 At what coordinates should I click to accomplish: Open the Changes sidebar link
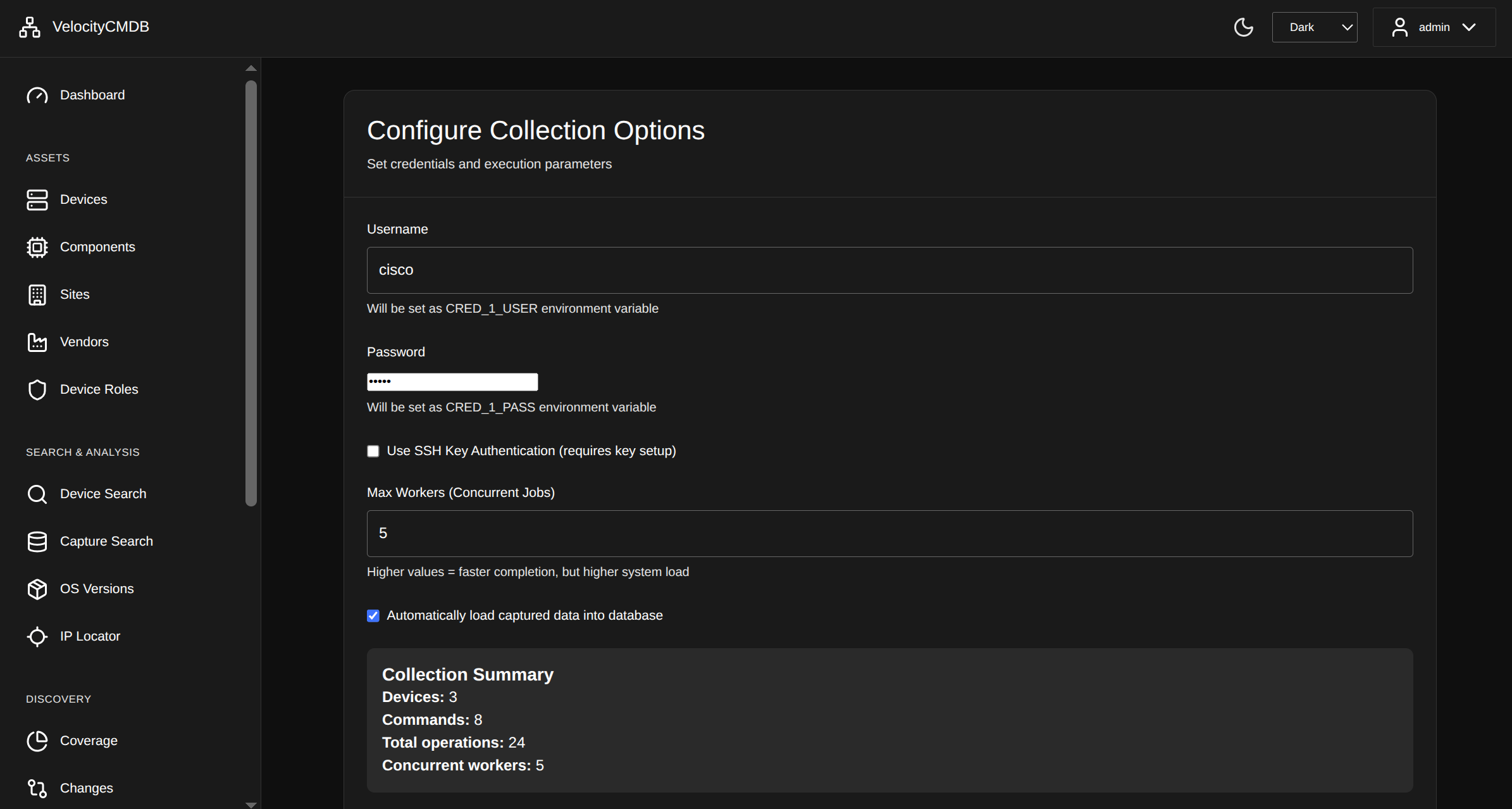[86, 789]
